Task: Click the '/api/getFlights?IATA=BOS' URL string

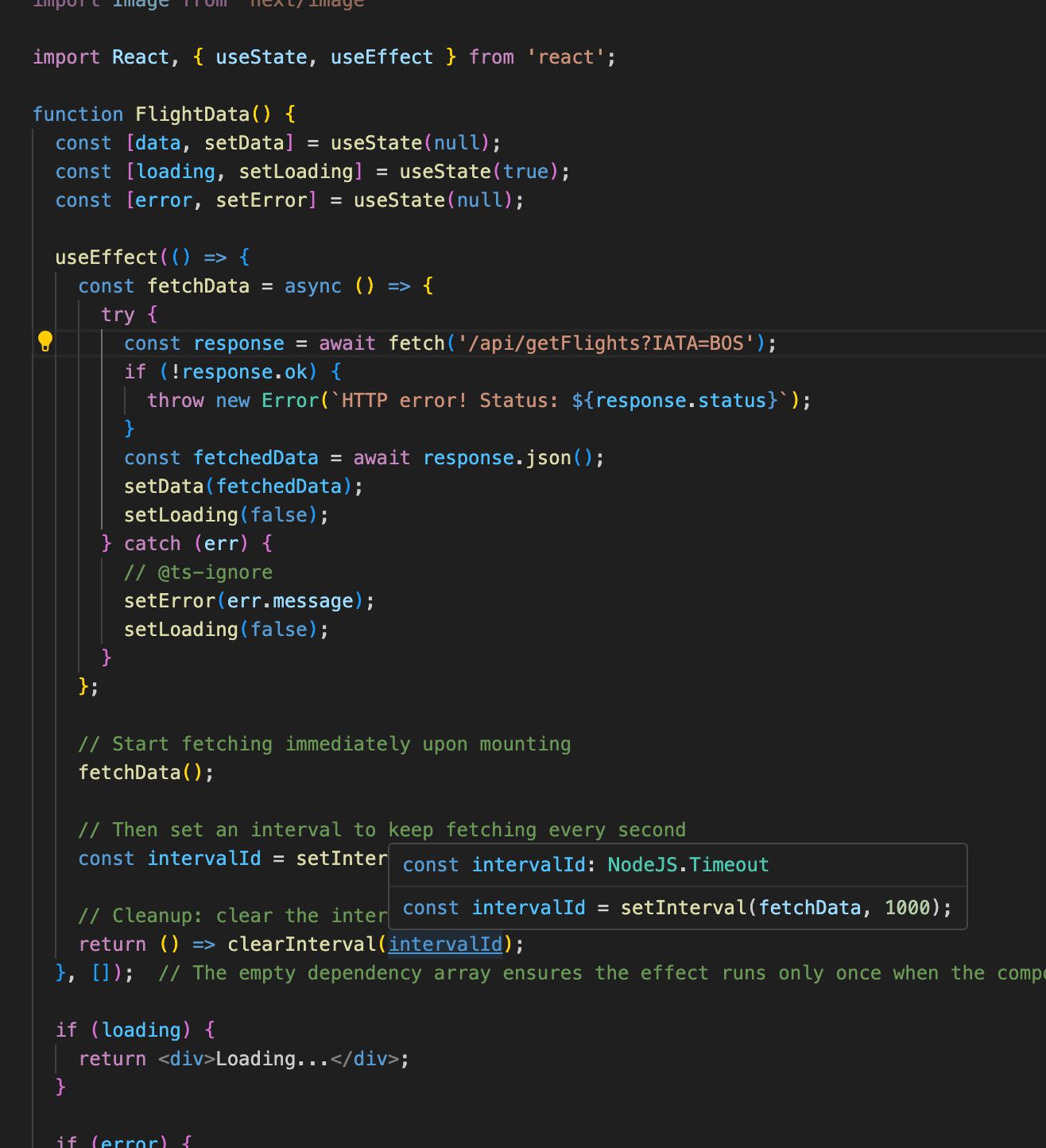Action: [606, 343]
